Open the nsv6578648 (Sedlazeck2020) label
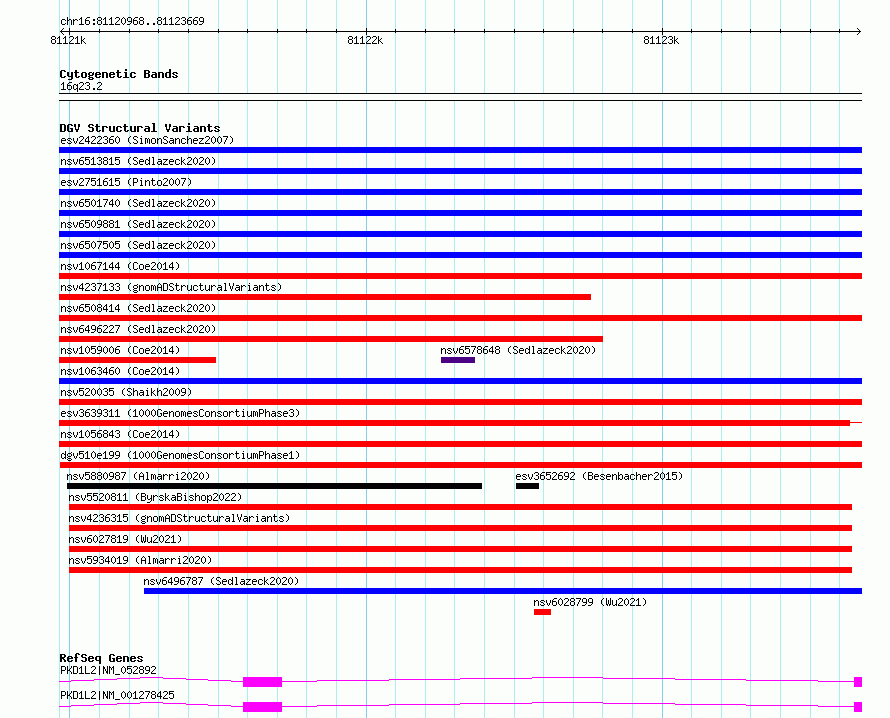The image size is (890, 718). tap(518, 350)
